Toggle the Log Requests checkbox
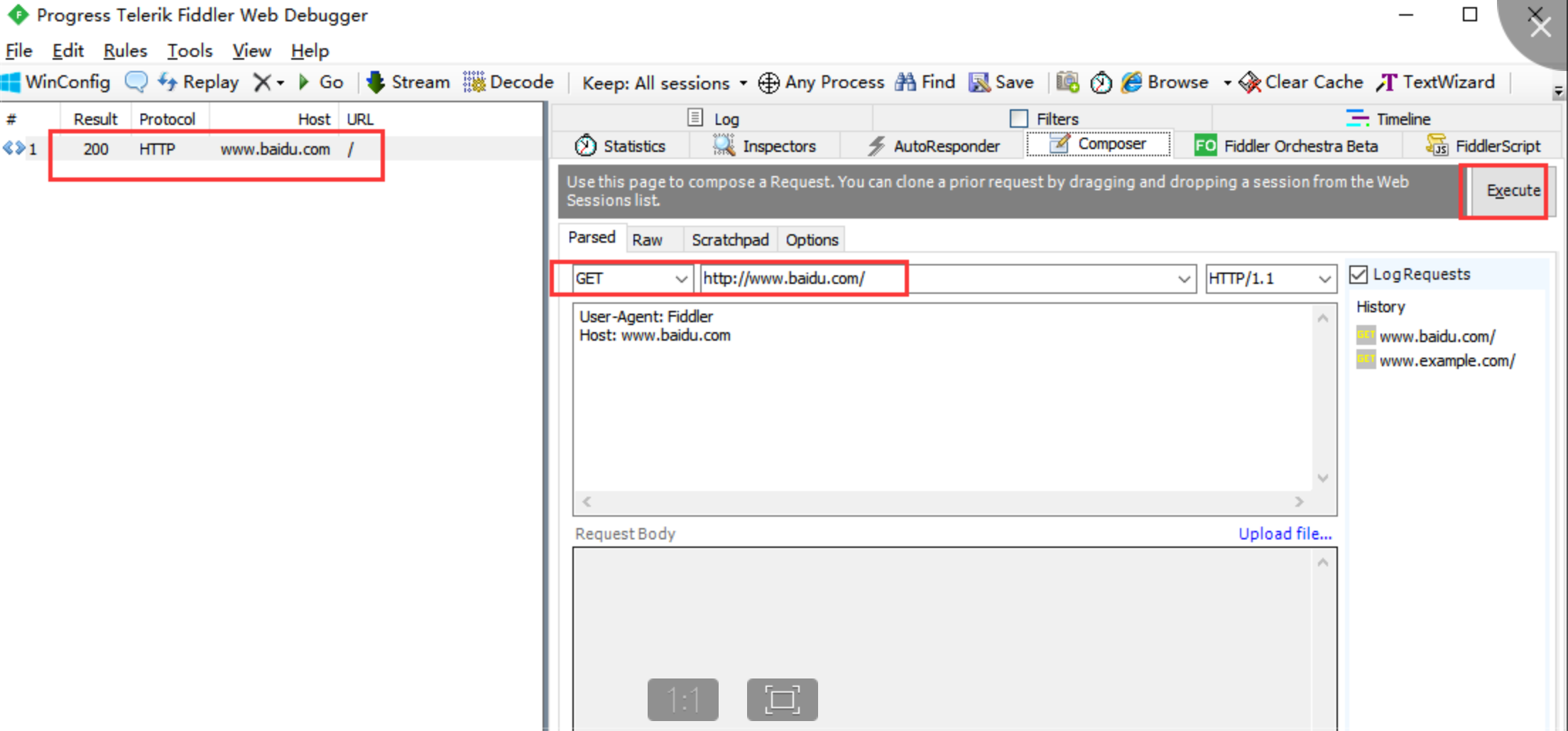Viewport: 1568px width, 731px height. coord(1359,275)
